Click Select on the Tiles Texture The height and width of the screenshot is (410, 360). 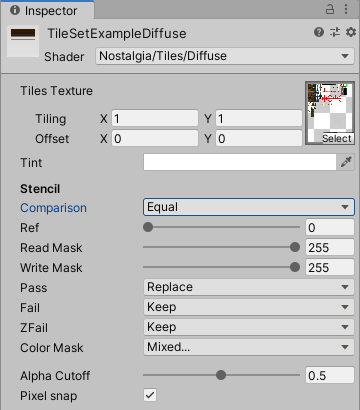[337, 138]
